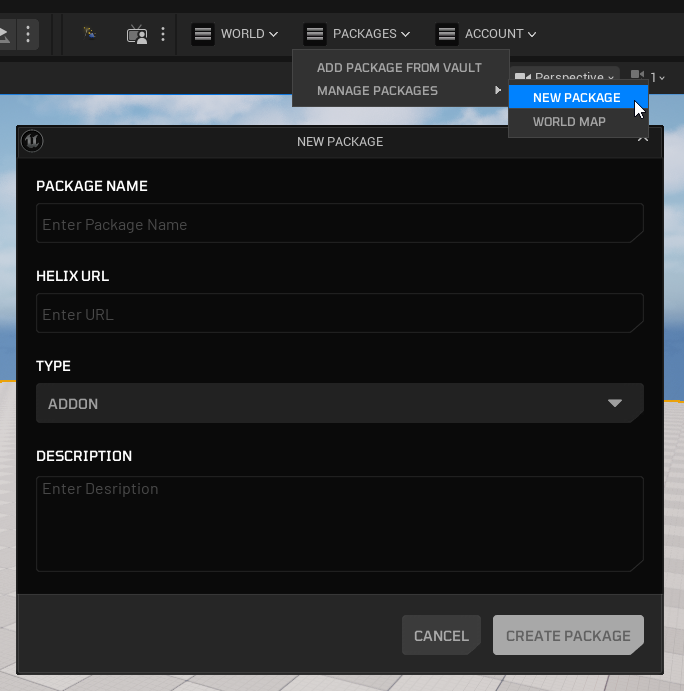Select World Map submenu entry

click(578, 122)
